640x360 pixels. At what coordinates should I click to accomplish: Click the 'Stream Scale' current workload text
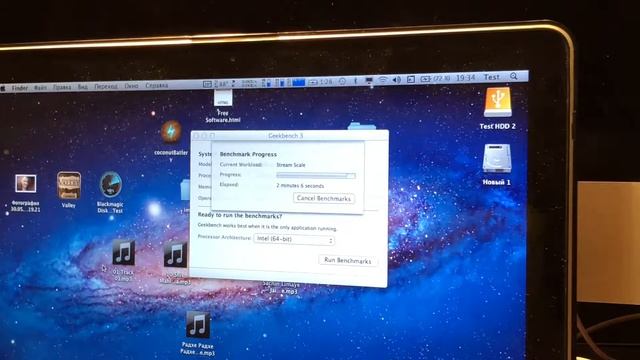tap(291, 165)
